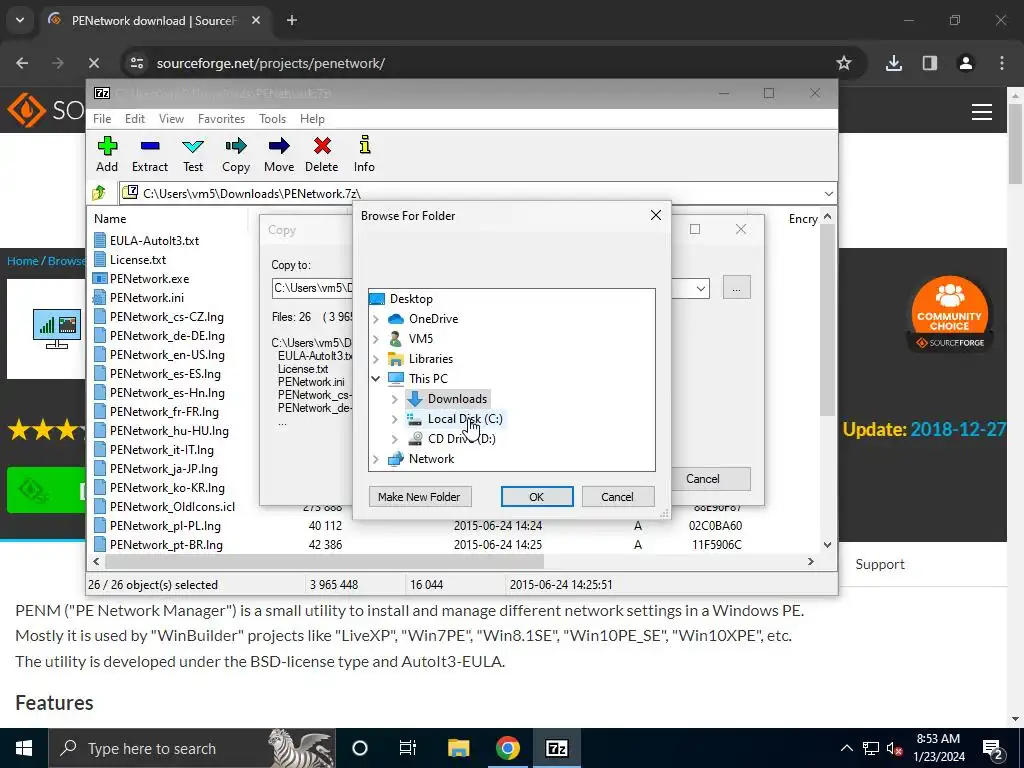This screenshot has width=1024, height=768.
Task: Select EULA-AutoIt3.txt in file list
Action: pos(146,240)
